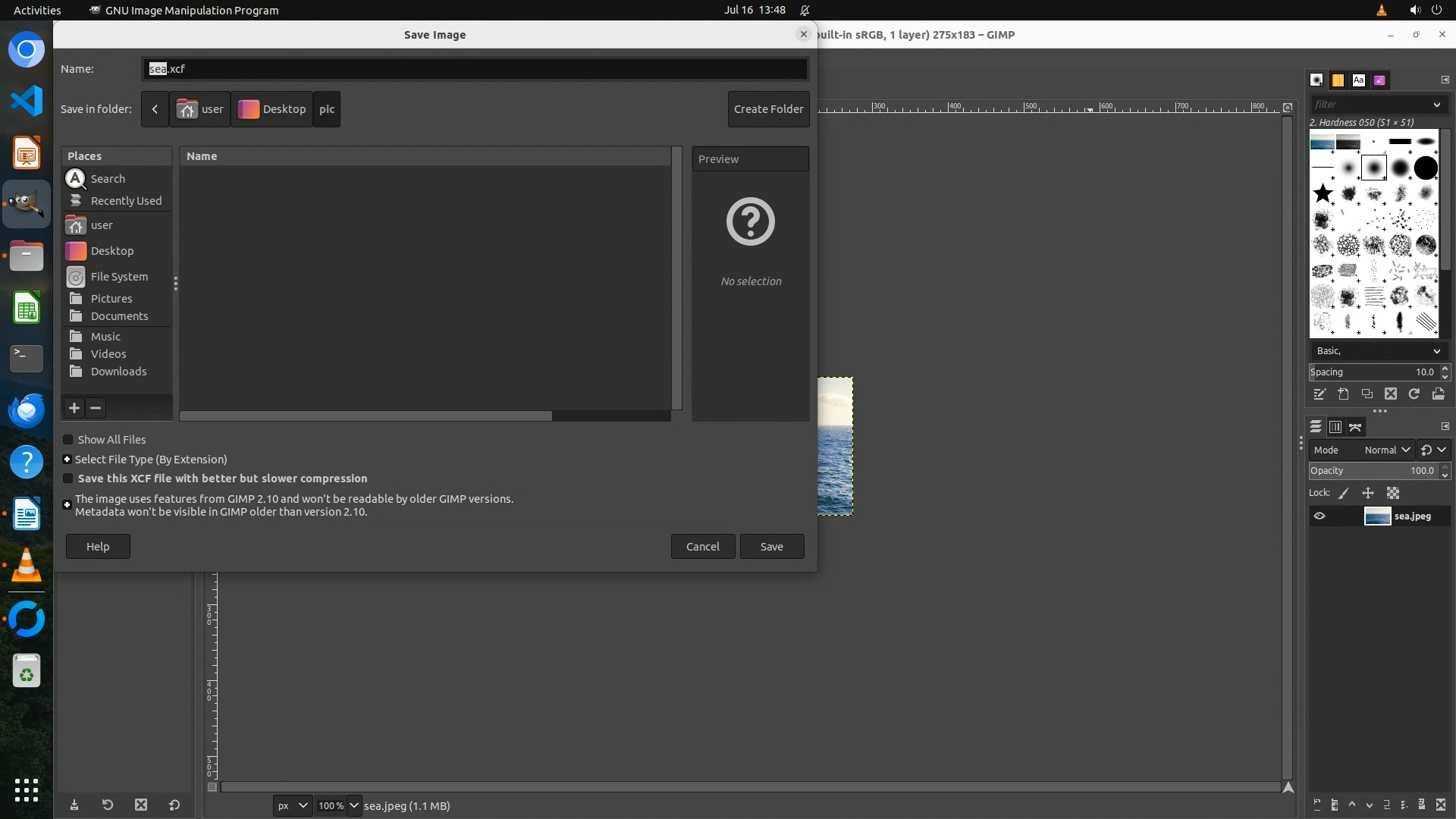Open the Fonts tab icon

coord(1358,80)
